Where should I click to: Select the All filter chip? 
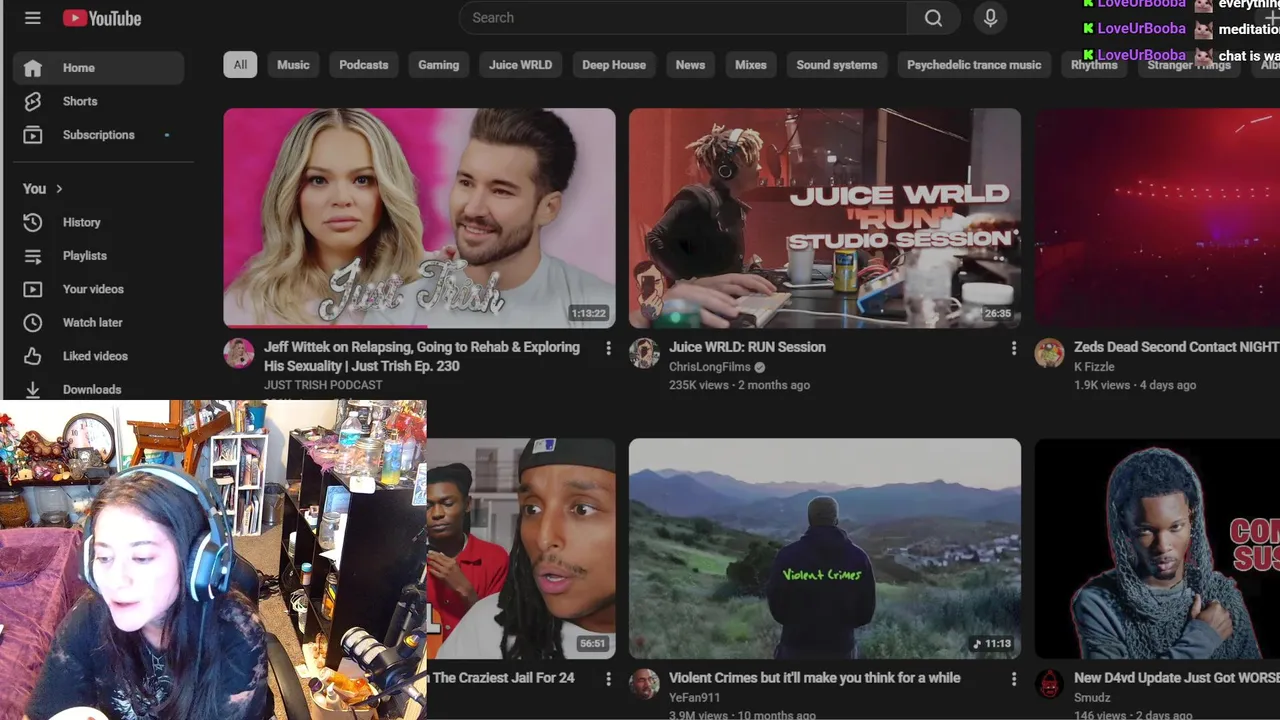tap(240, 65)
